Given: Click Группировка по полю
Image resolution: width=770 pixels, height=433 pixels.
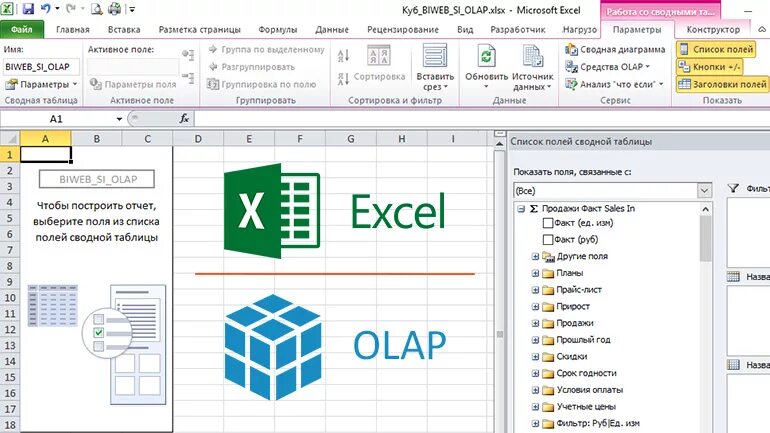Looking at the screenshot, I should (x=261, y=84).
